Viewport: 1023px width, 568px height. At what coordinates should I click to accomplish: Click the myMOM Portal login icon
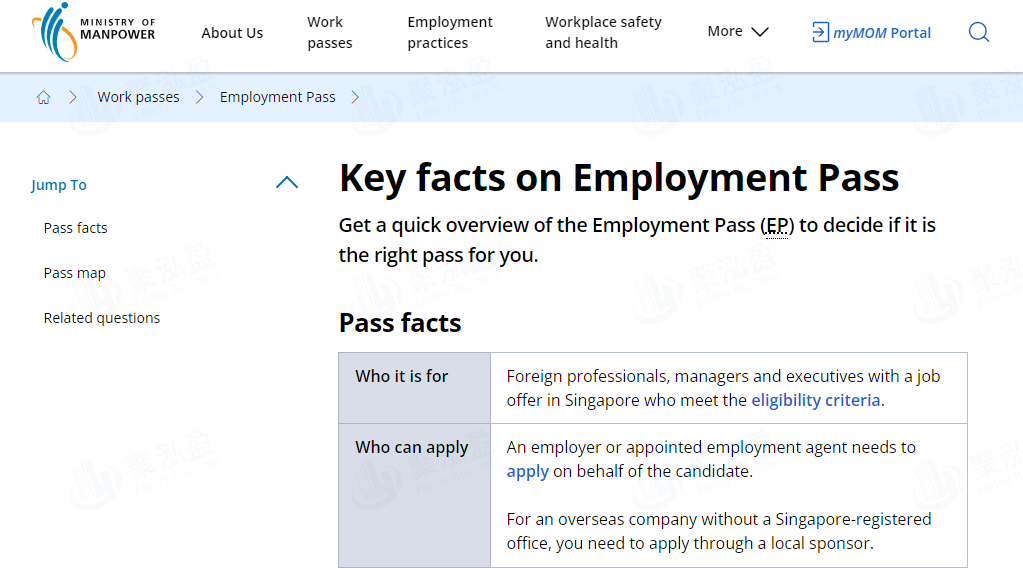tap(821, 32)
